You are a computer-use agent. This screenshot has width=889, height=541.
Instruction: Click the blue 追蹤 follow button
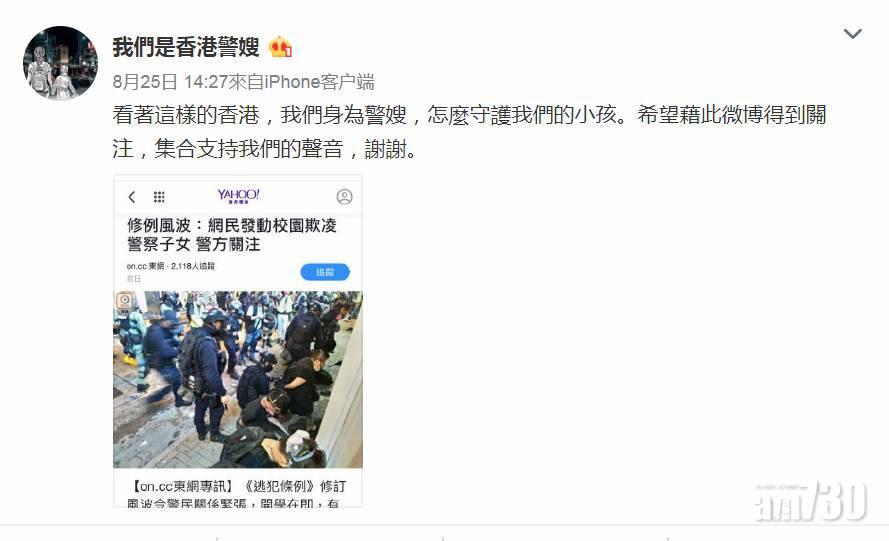point(325,272)
